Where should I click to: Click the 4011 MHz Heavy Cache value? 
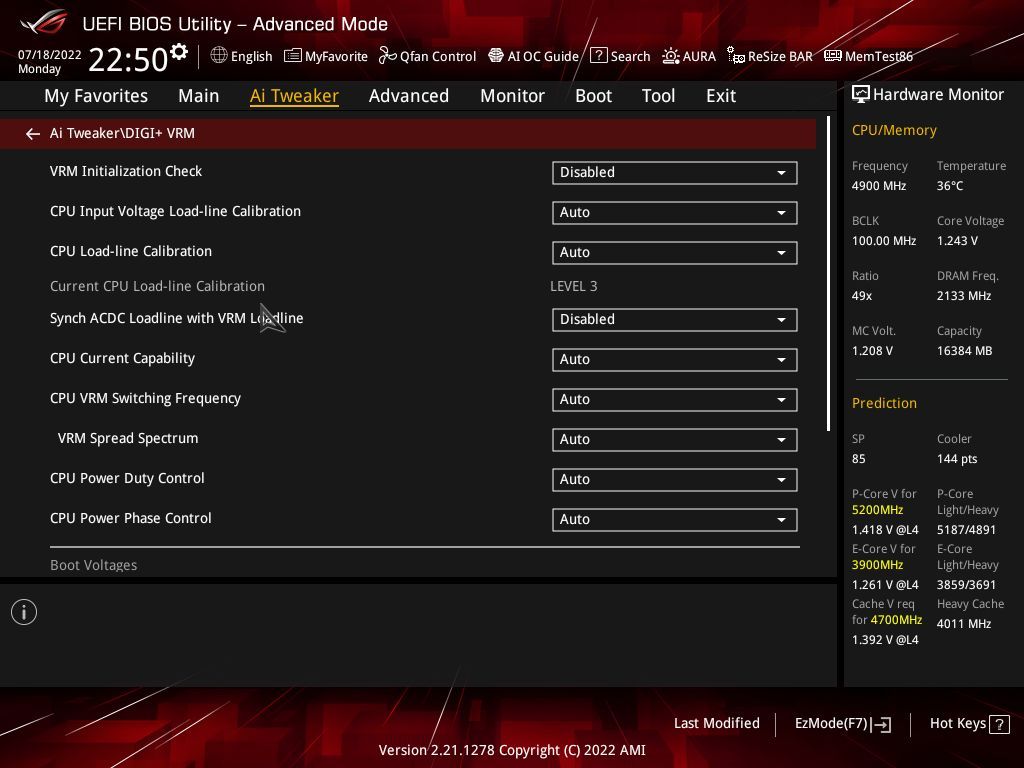(963, 624)
